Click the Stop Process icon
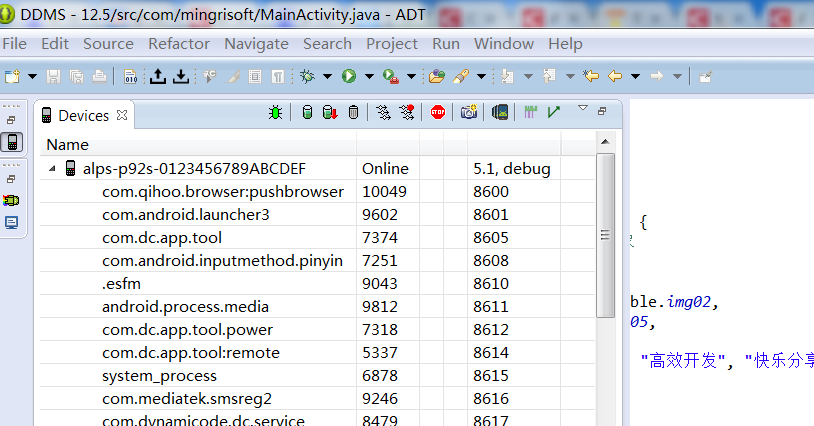The image size is (814, 426). pyautogui.click(x=438, y=112)
